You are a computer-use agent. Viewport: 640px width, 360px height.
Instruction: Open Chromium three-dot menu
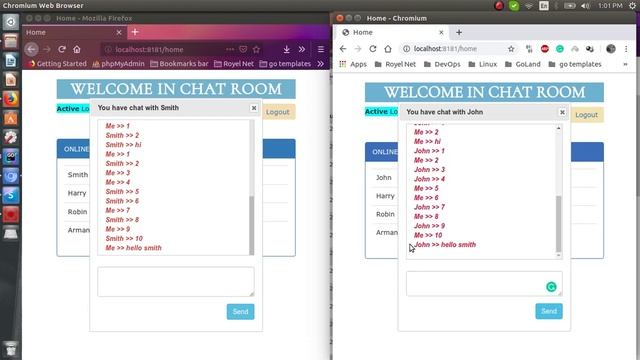click(x=626, y=49)
